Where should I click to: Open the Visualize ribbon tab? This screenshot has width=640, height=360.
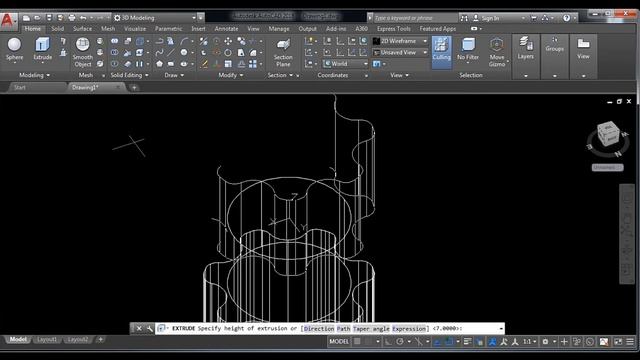coord(135,29)
